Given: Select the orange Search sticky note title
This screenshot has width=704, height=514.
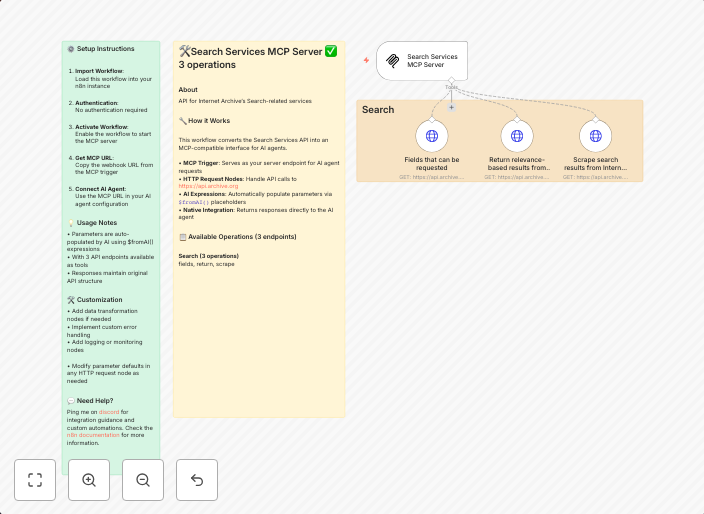Looking at the screenshot, I should (x=378, y=110).
